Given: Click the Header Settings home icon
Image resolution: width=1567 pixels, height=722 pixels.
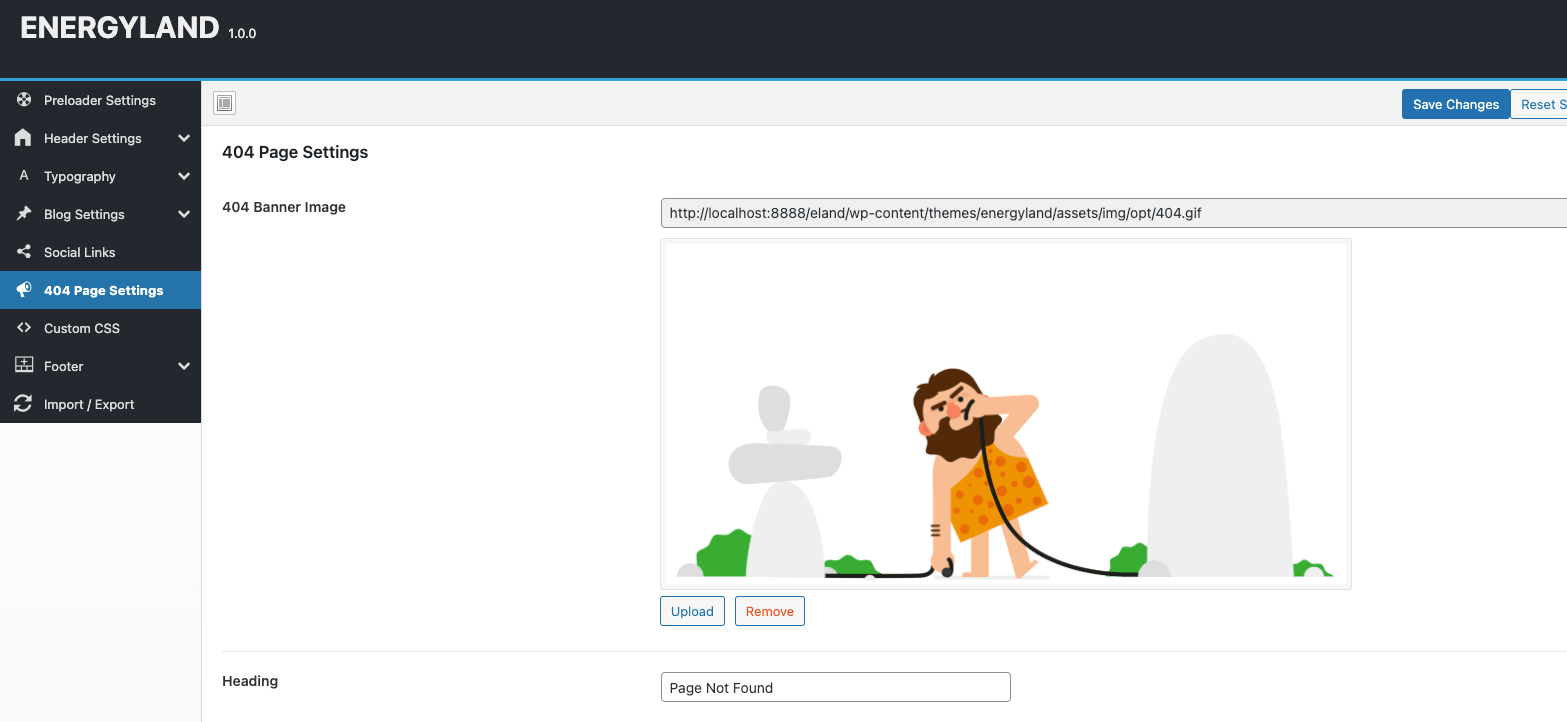Looking at the screenshot, I should [x=24, y=138].
